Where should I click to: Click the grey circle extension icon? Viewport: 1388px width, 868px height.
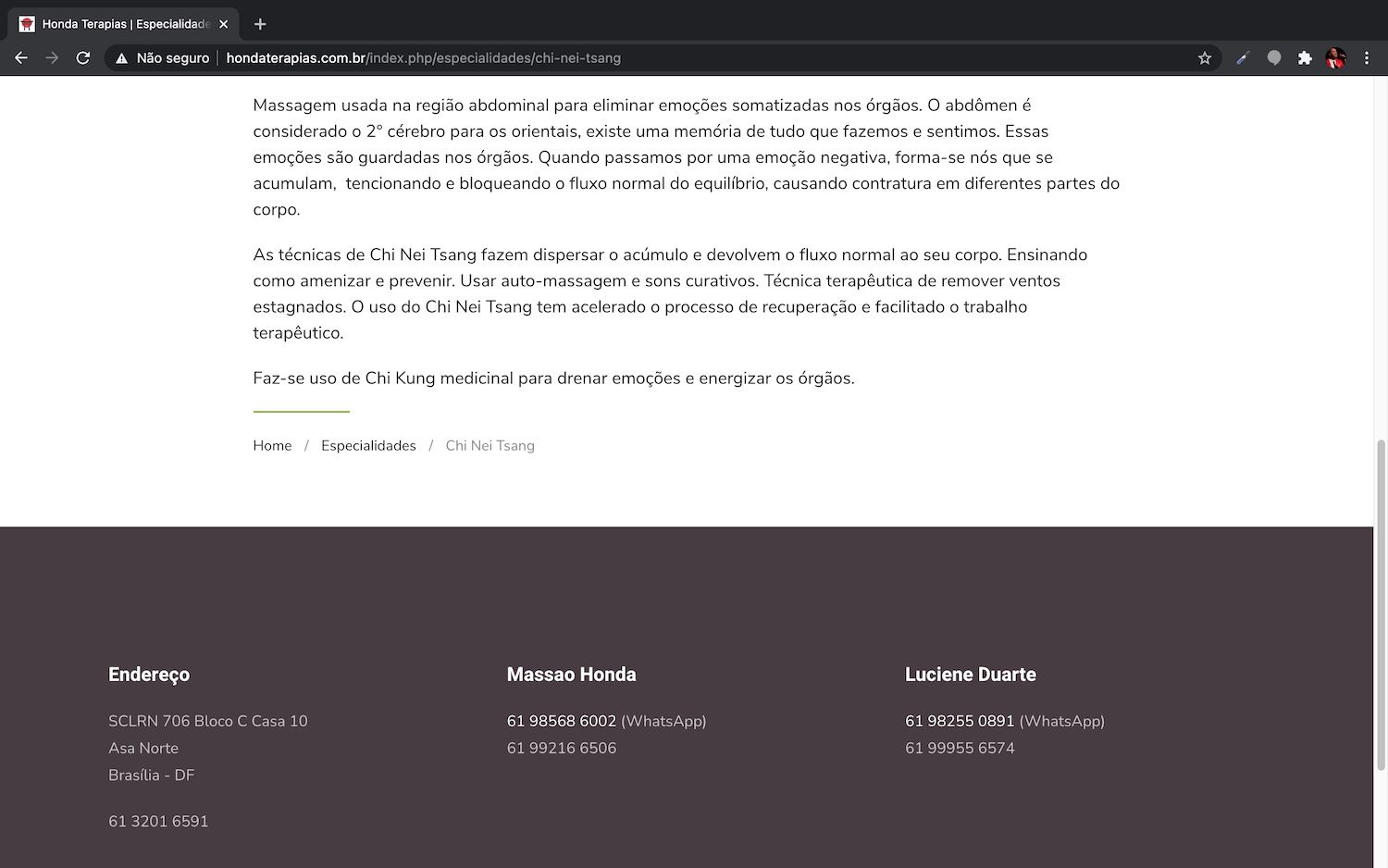click(x=1274, y=58)
